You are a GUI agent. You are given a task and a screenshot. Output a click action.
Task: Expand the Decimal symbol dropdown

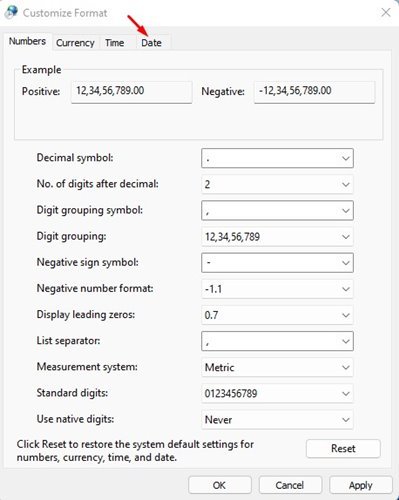277,158
